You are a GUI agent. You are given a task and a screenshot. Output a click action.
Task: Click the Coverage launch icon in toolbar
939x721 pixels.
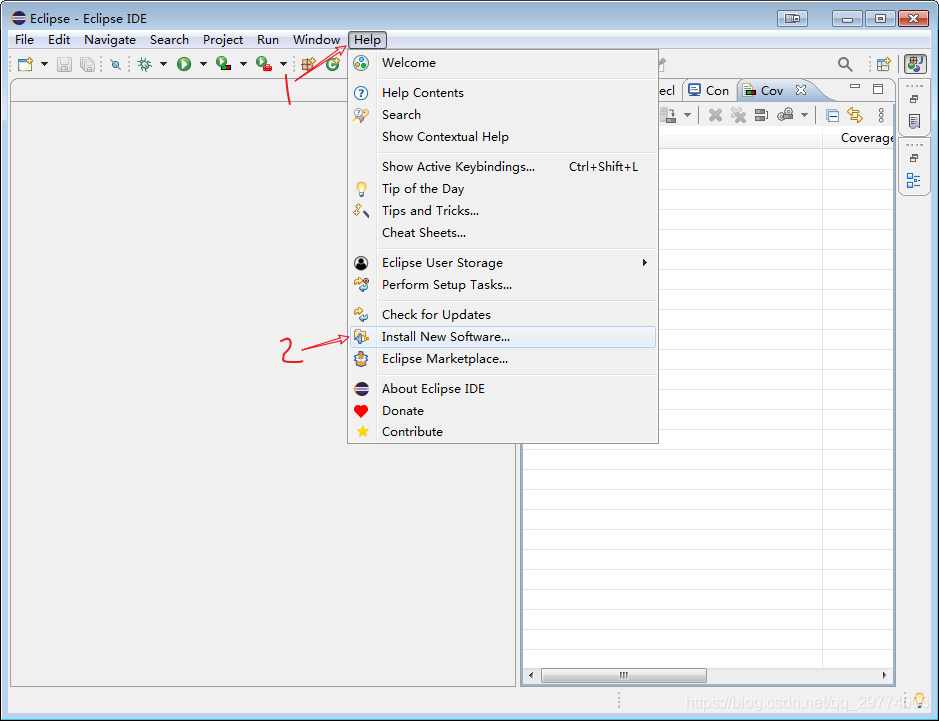pyautogui.click(x=224, y=63)
